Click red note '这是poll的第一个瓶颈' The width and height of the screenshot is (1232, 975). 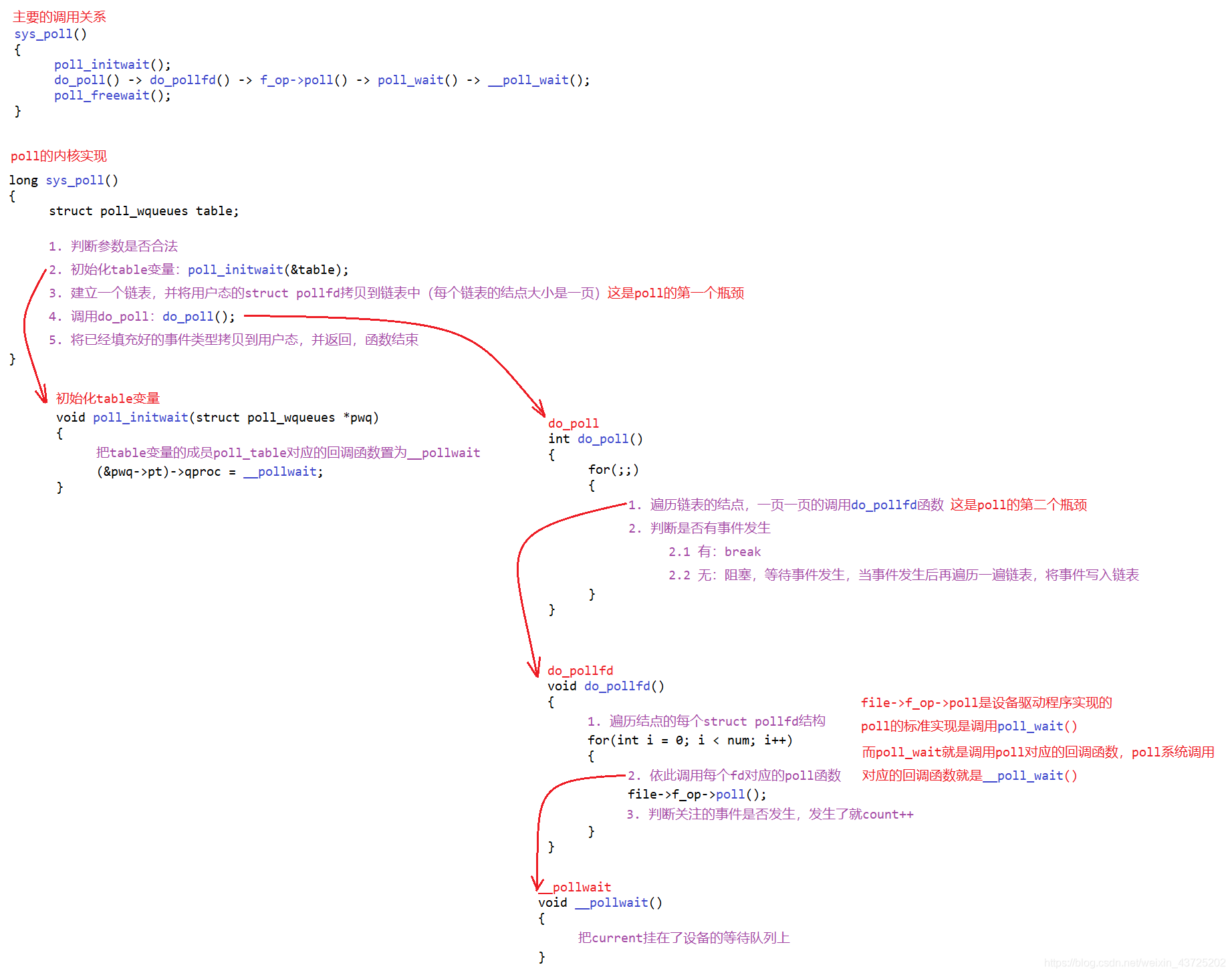(675, 293)
